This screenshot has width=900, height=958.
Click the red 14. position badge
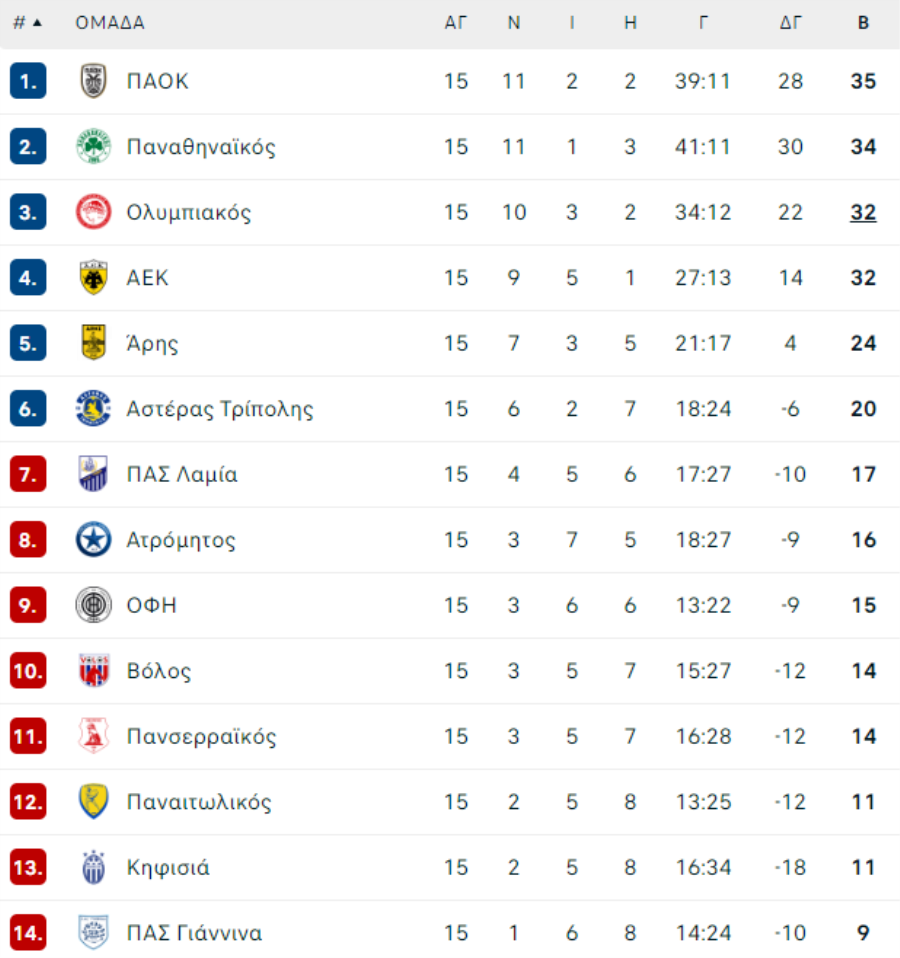[28, 932]
